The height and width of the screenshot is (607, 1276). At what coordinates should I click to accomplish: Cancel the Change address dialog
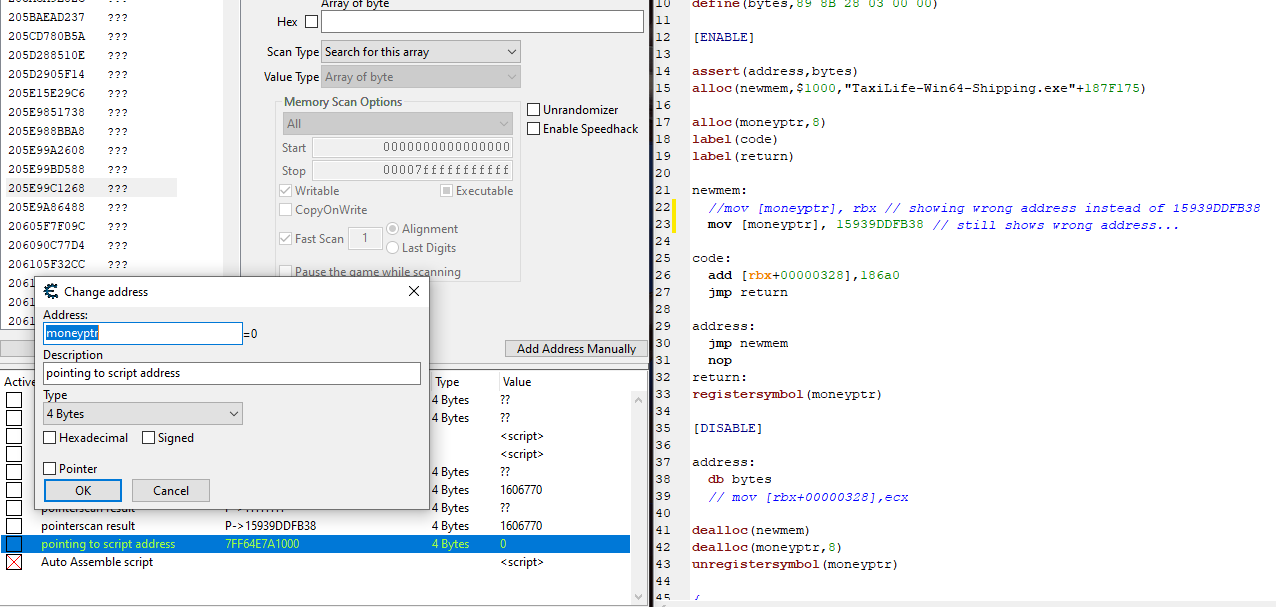[171, 491]
